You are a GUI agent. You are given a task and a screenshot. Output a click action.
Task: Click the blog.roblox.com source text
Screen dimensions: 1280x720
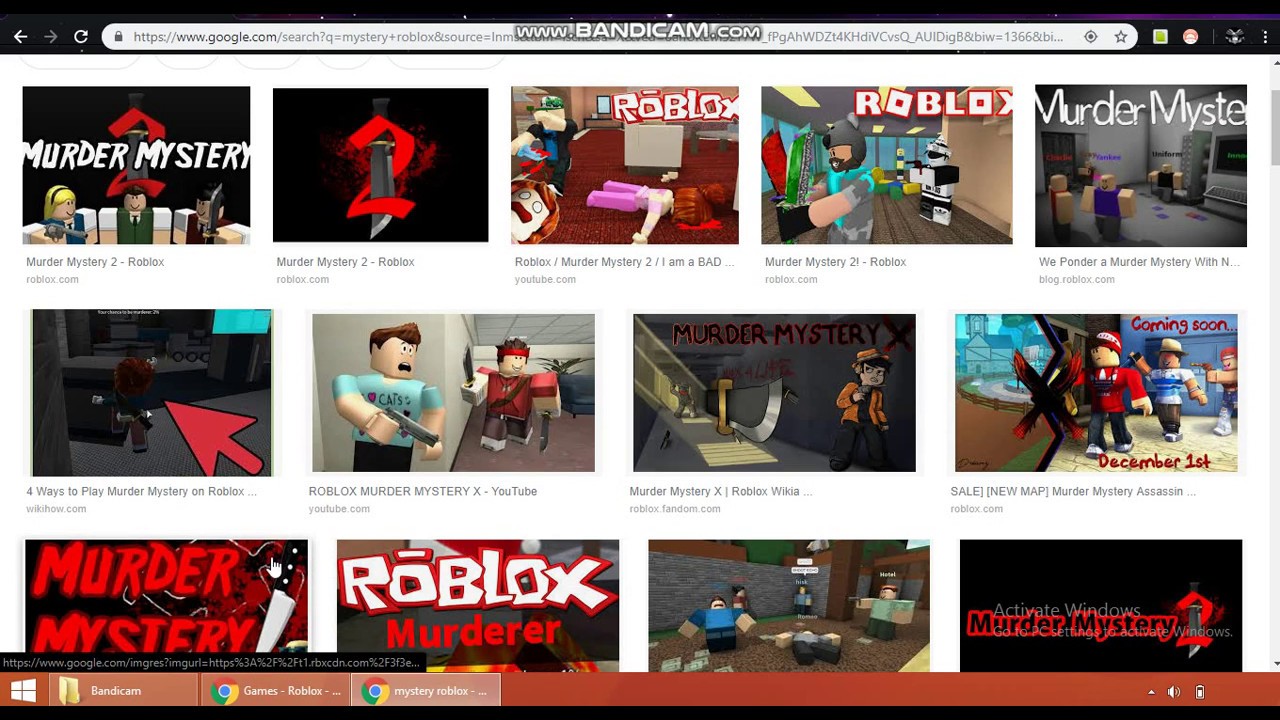(x=1077, y=279)
